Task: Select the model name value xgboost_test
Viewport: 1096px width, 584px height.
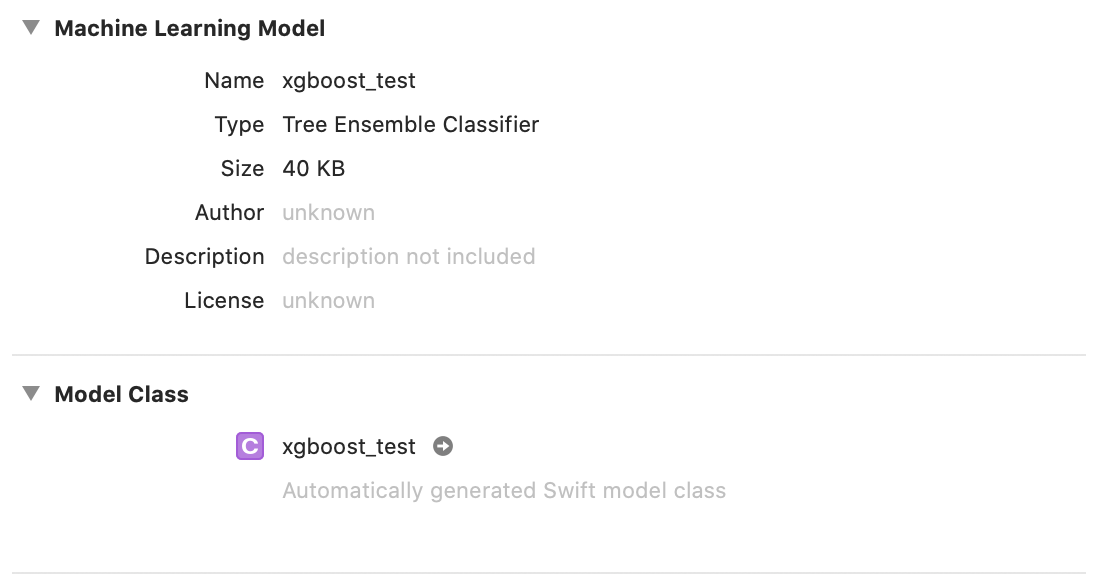Action: [x=349, y=80]
